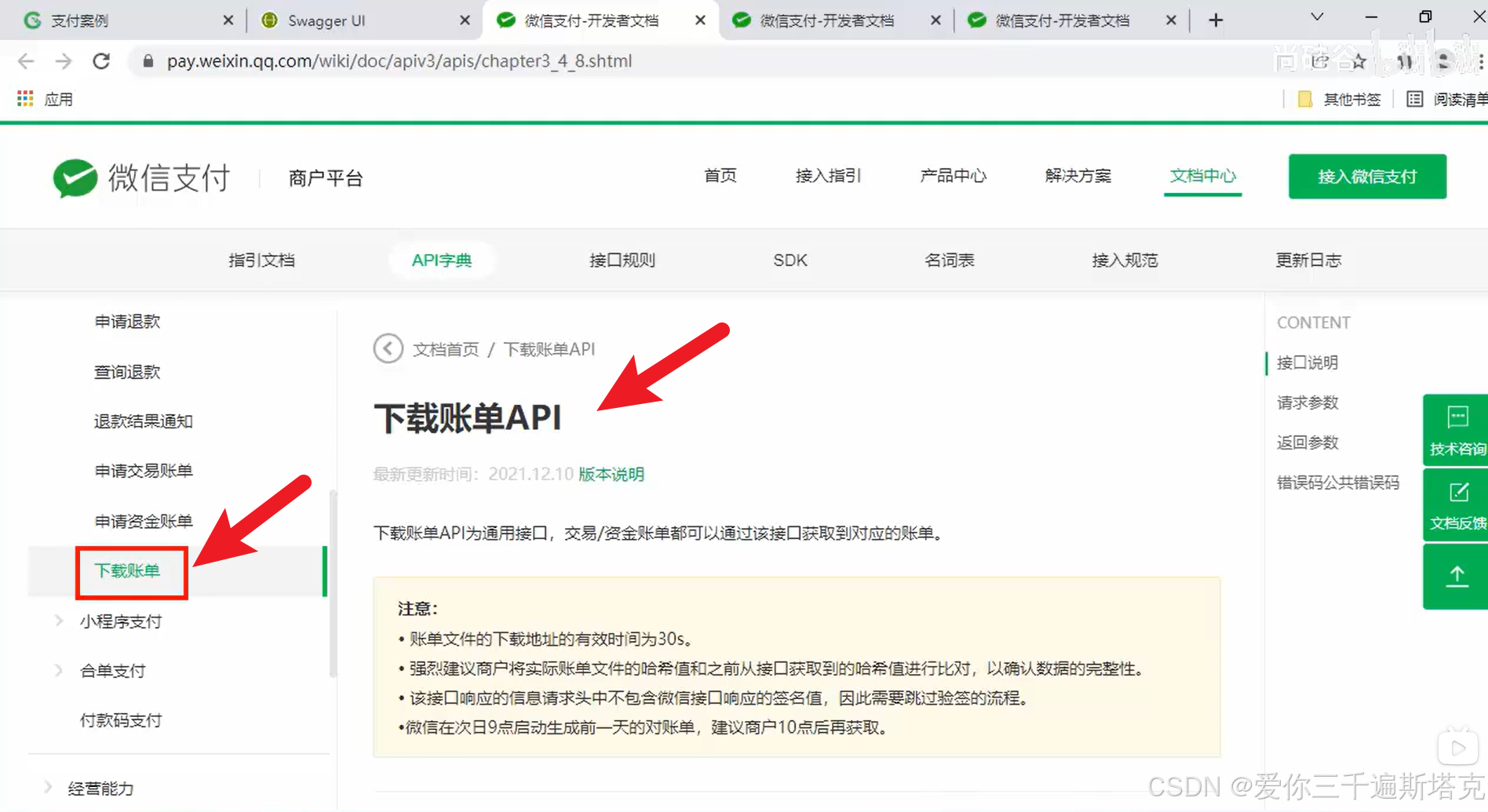Go forward in browser history
The image size is (1488, 812).
[64, 61]
